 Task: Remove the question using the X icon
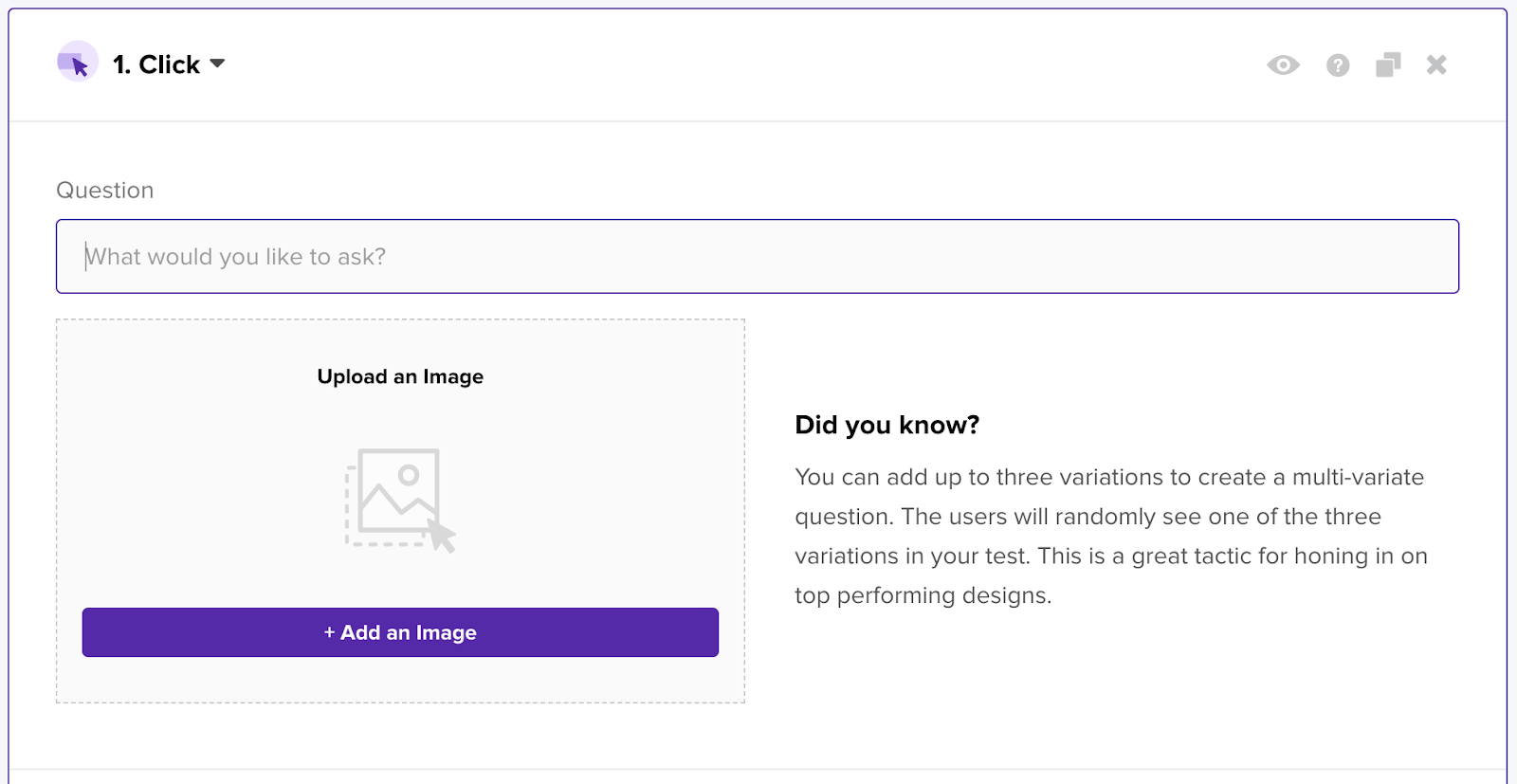[x=1436, y=64]
